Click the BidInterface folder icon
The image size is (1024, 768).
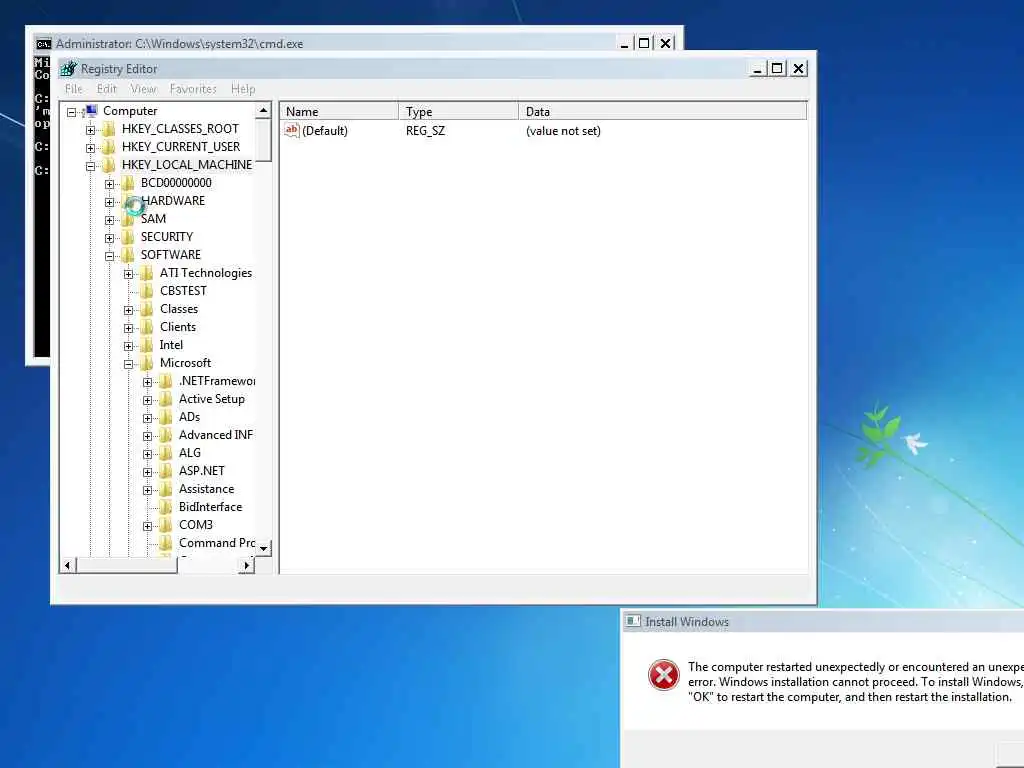[x=166, y=507]
